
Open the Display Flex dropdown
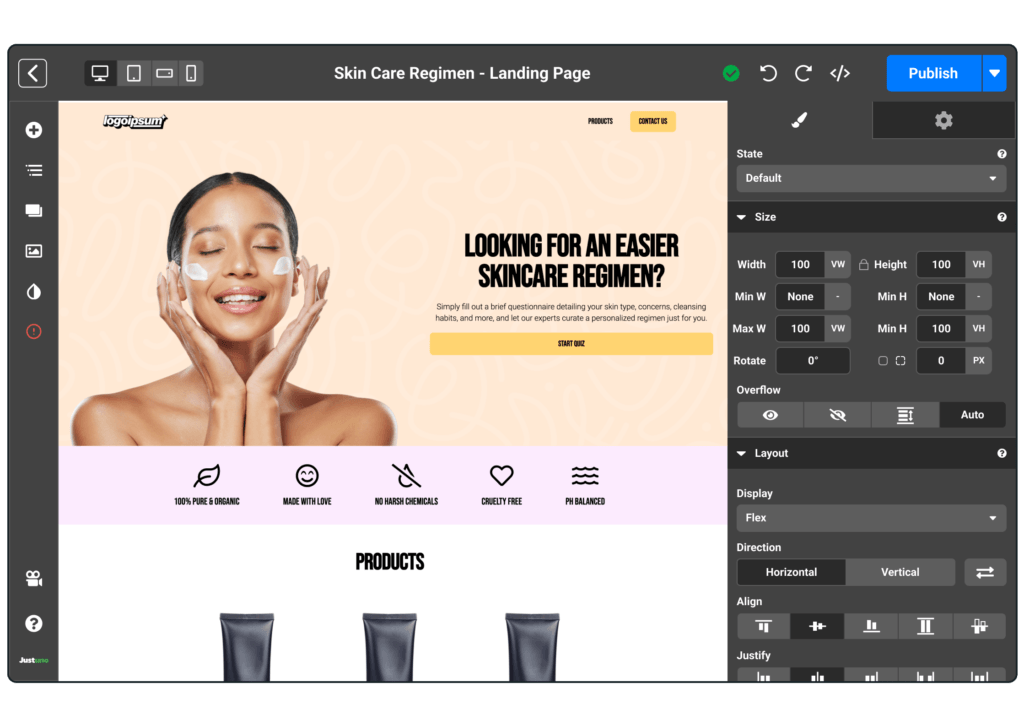click(870, 518)
